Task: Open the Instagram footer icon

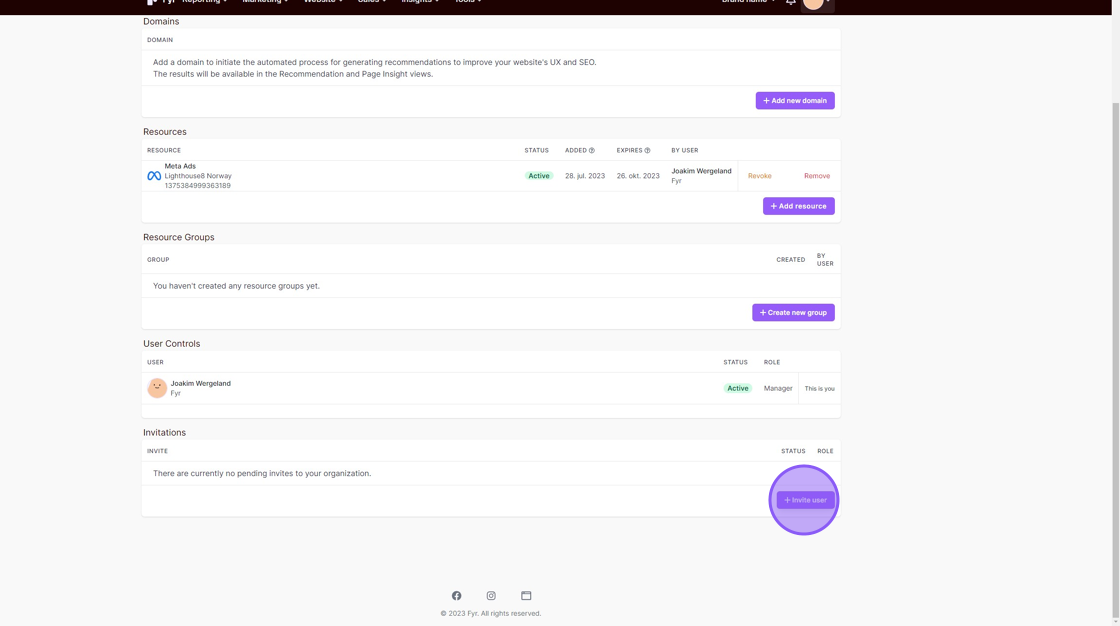Action: coord(491,596)
